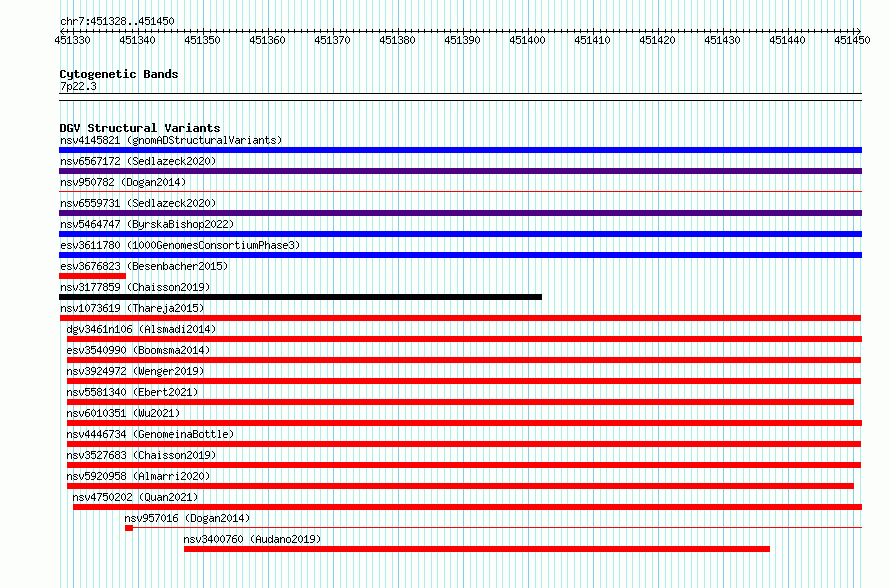This screenshot has height=588, width=890.
Task: Select the red bar under nsv3924972
Action: [x=464, y=381]
